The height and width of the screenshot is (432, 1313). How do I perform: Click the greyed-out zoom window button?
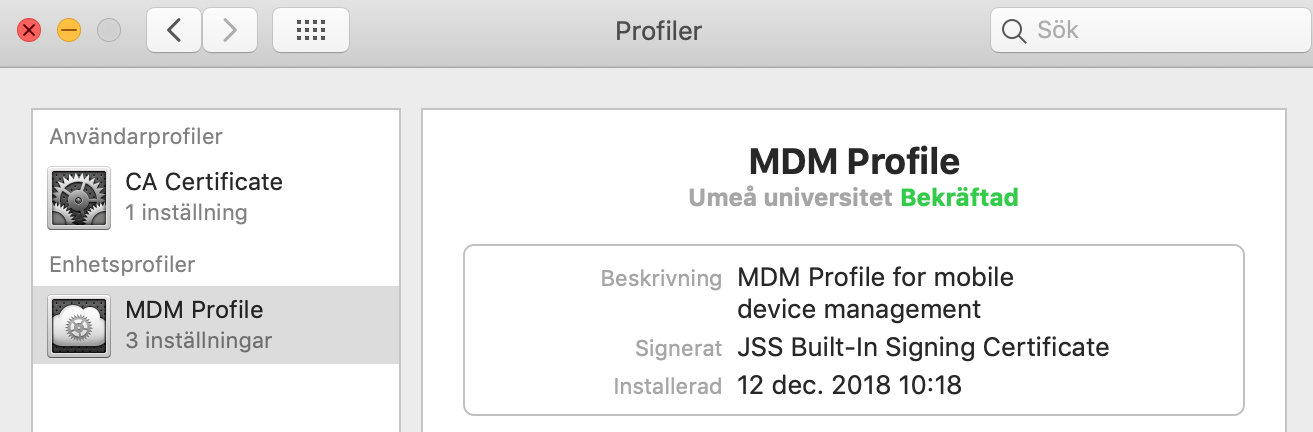point(108,30)
